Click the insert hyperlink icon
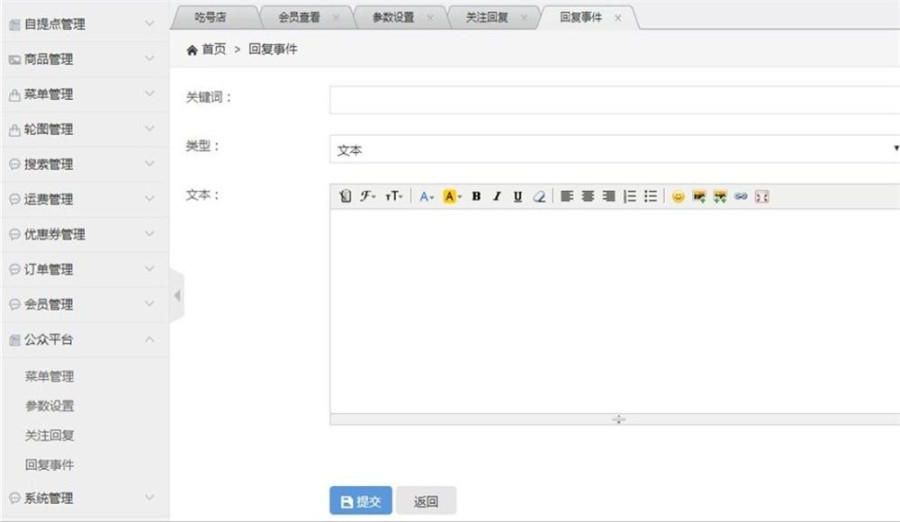Viewport: 900px width, 522px height. tap(741, 197)
